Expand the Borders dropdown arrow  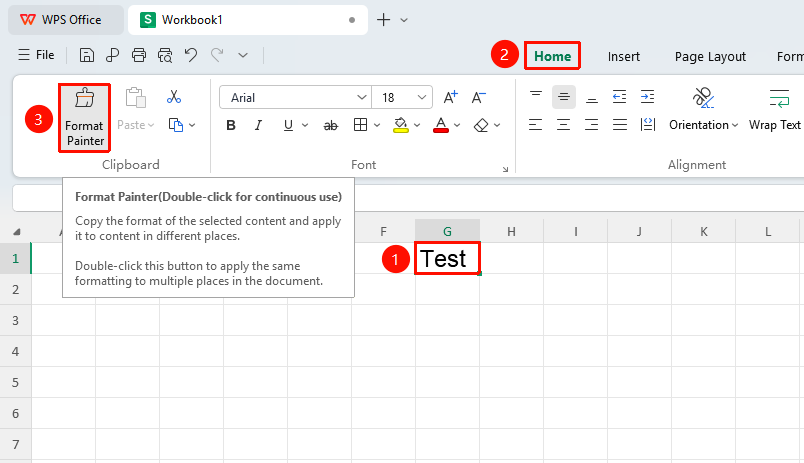pos(377,125)
